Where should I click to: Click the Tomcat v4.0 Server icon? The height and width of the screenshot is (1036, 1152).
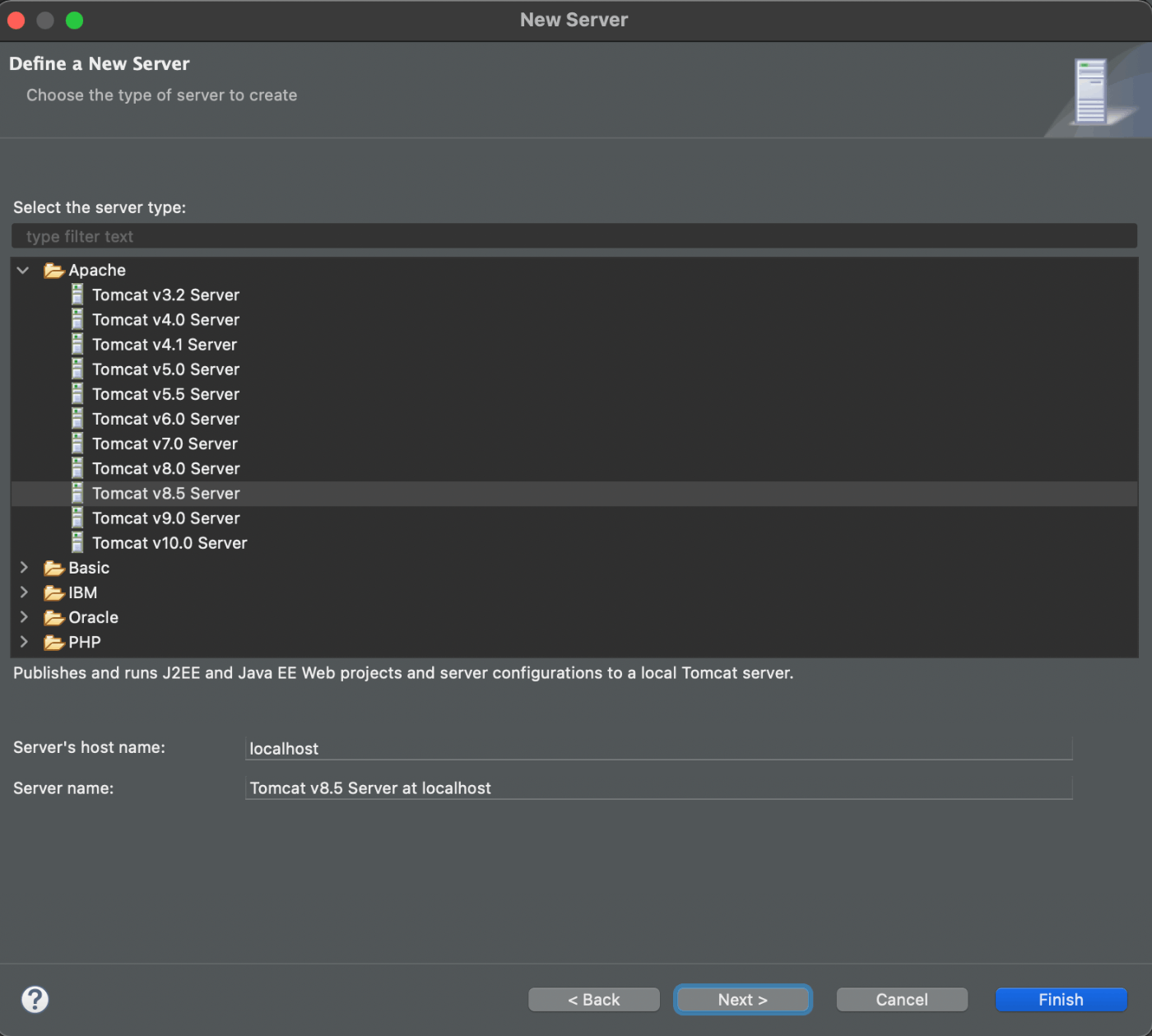pyautogui.click(x=77, y=319)
